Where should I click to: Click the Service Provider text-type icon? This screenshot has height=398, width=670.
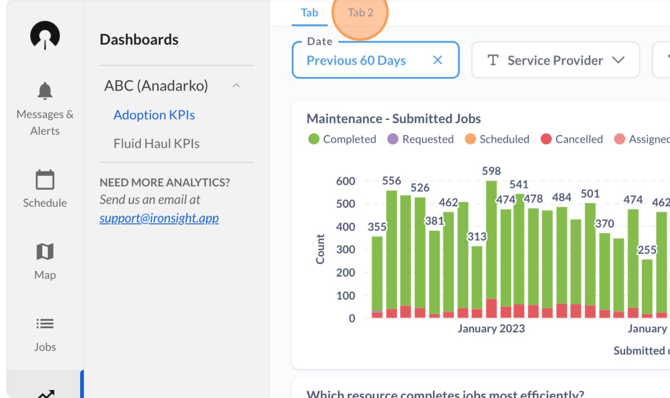click(x=493, y=60)
